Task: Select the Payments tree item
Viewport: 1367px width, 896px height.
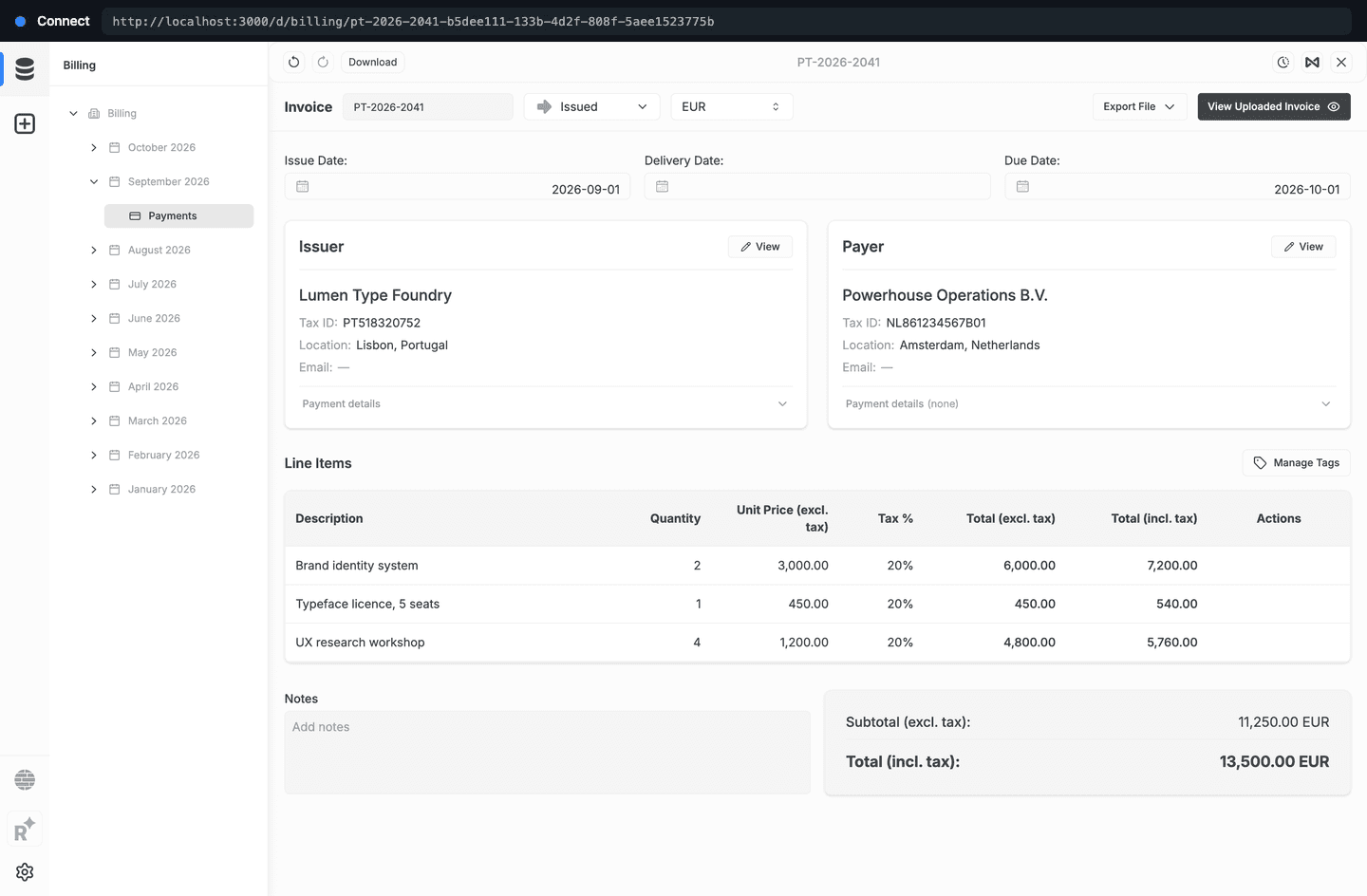Action: (x=178, y=215)
